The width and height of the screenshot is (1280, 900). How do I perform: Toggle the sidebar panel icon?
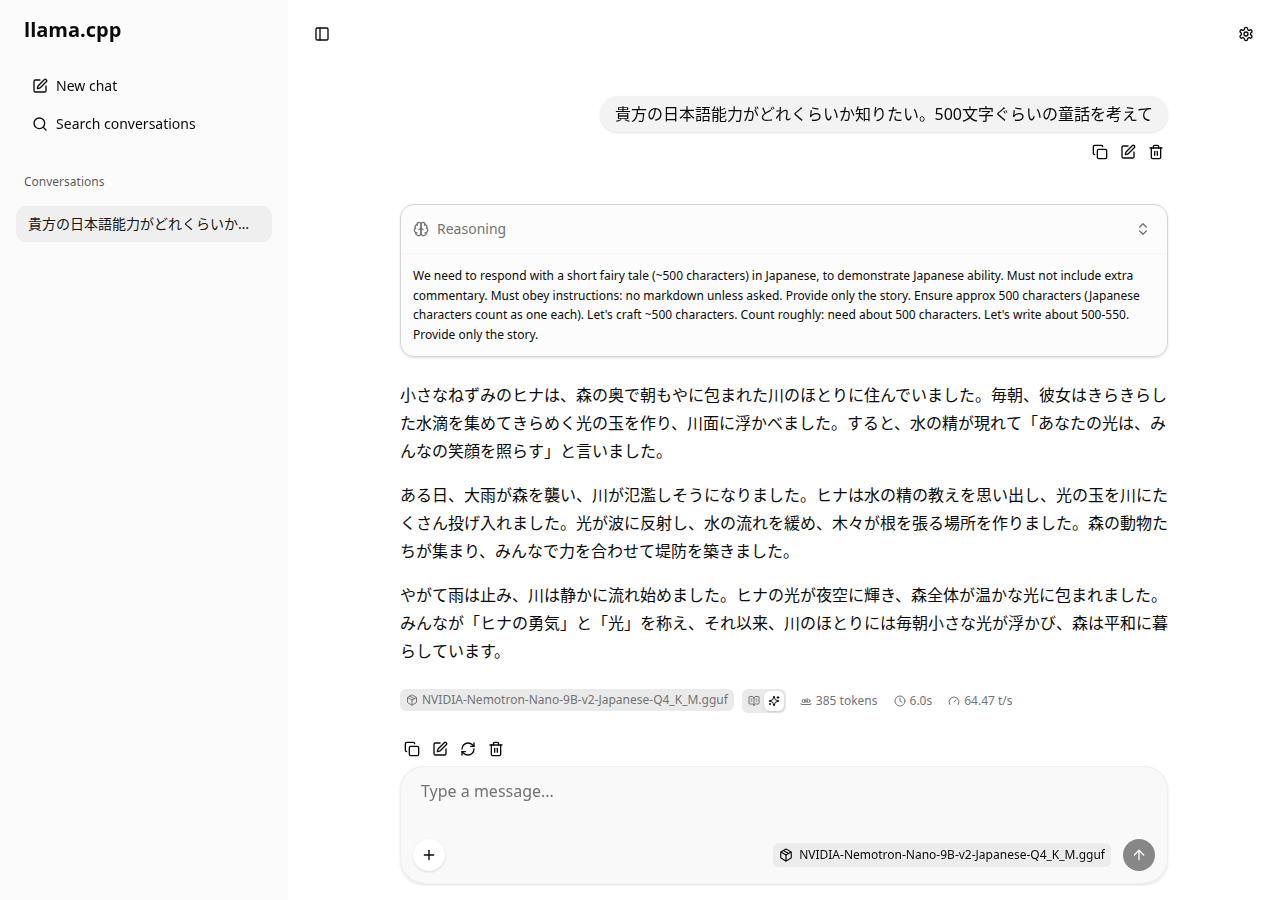pos(322,34)
